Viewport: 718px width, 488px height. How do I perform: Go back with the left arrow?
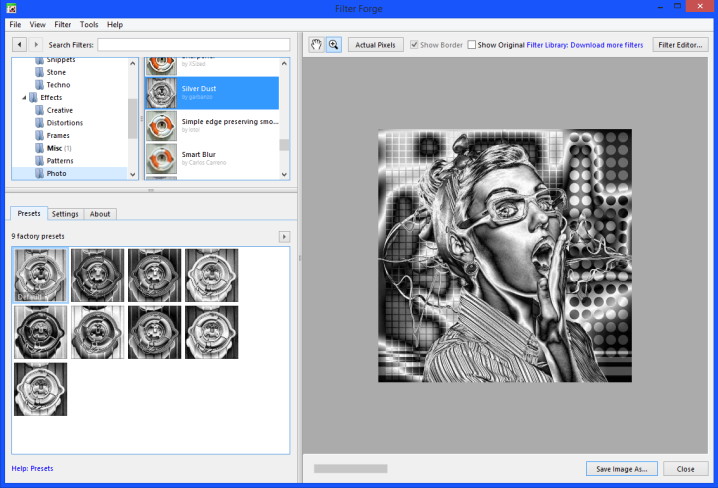[x=19, y=45]
